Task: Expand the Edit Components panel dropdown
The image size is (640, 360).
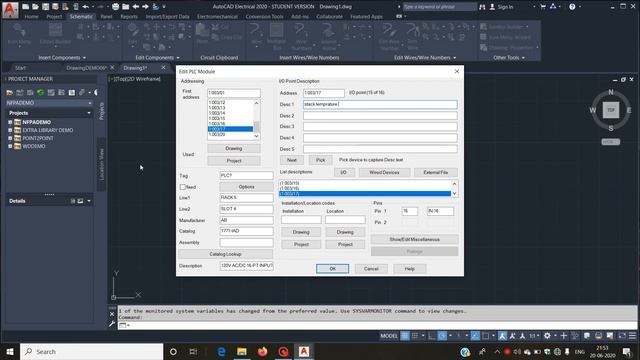Action: [157, 58]
